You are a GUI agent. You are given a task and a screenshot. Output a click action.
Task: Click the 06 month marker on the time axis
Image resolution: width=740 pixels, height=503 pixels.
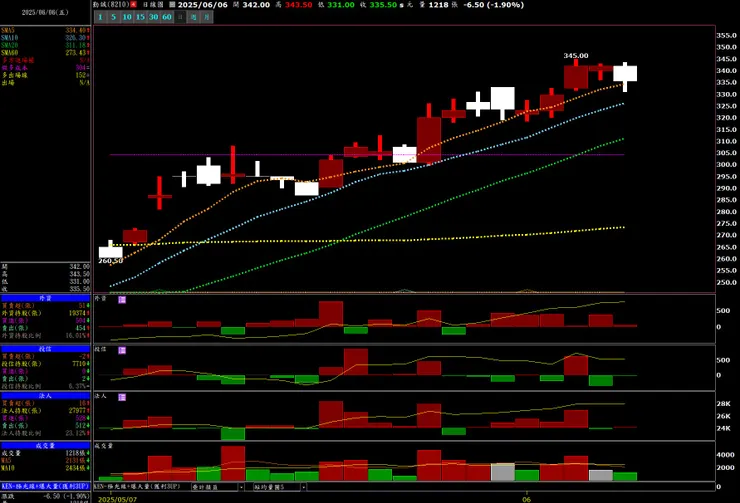[526, 499]
